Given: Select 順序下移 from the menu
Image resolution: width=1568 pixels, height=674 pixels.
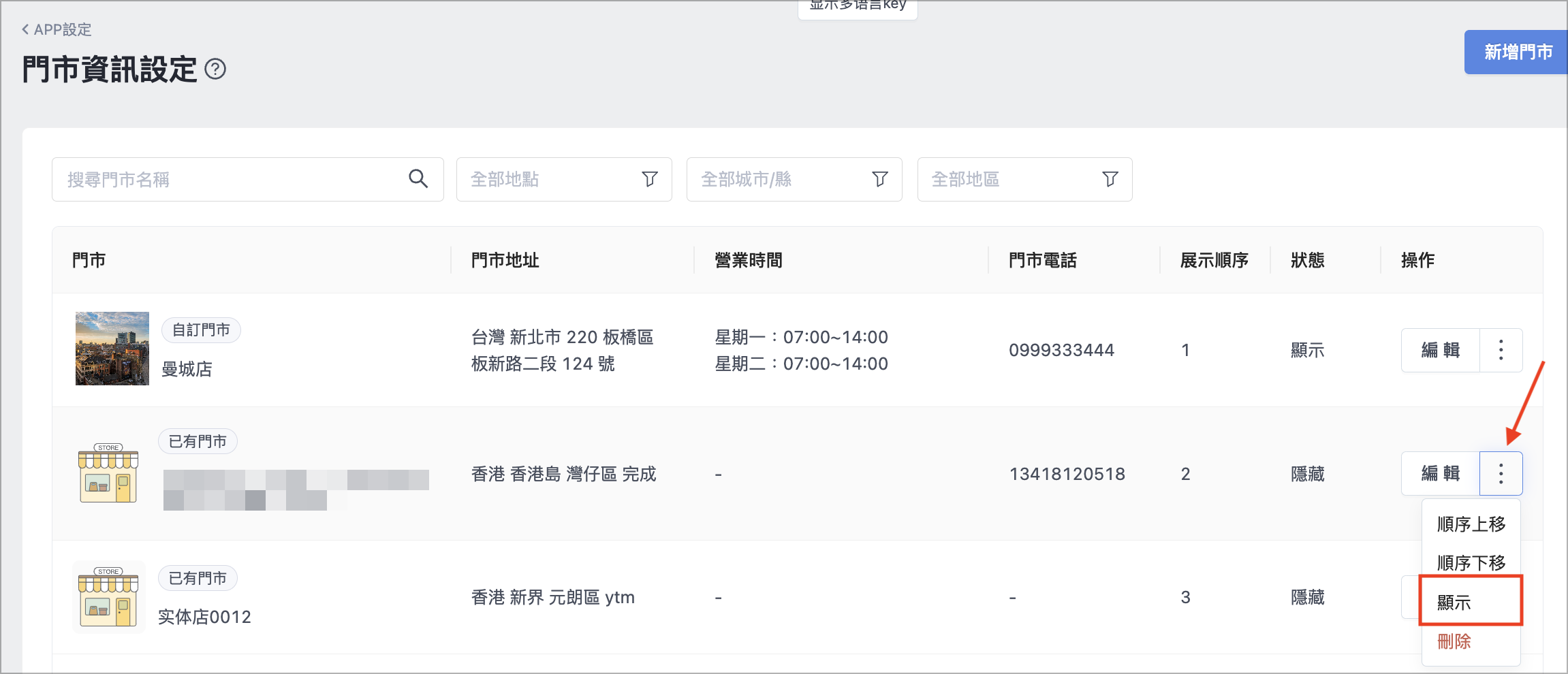Looking at the screenshot, I should coord(1471,563).
